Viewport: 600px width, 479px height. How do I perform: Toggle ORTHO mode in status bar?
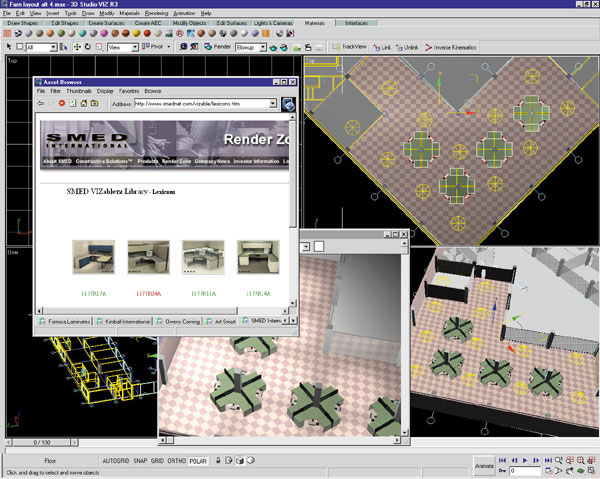click(x=176, y=461)
